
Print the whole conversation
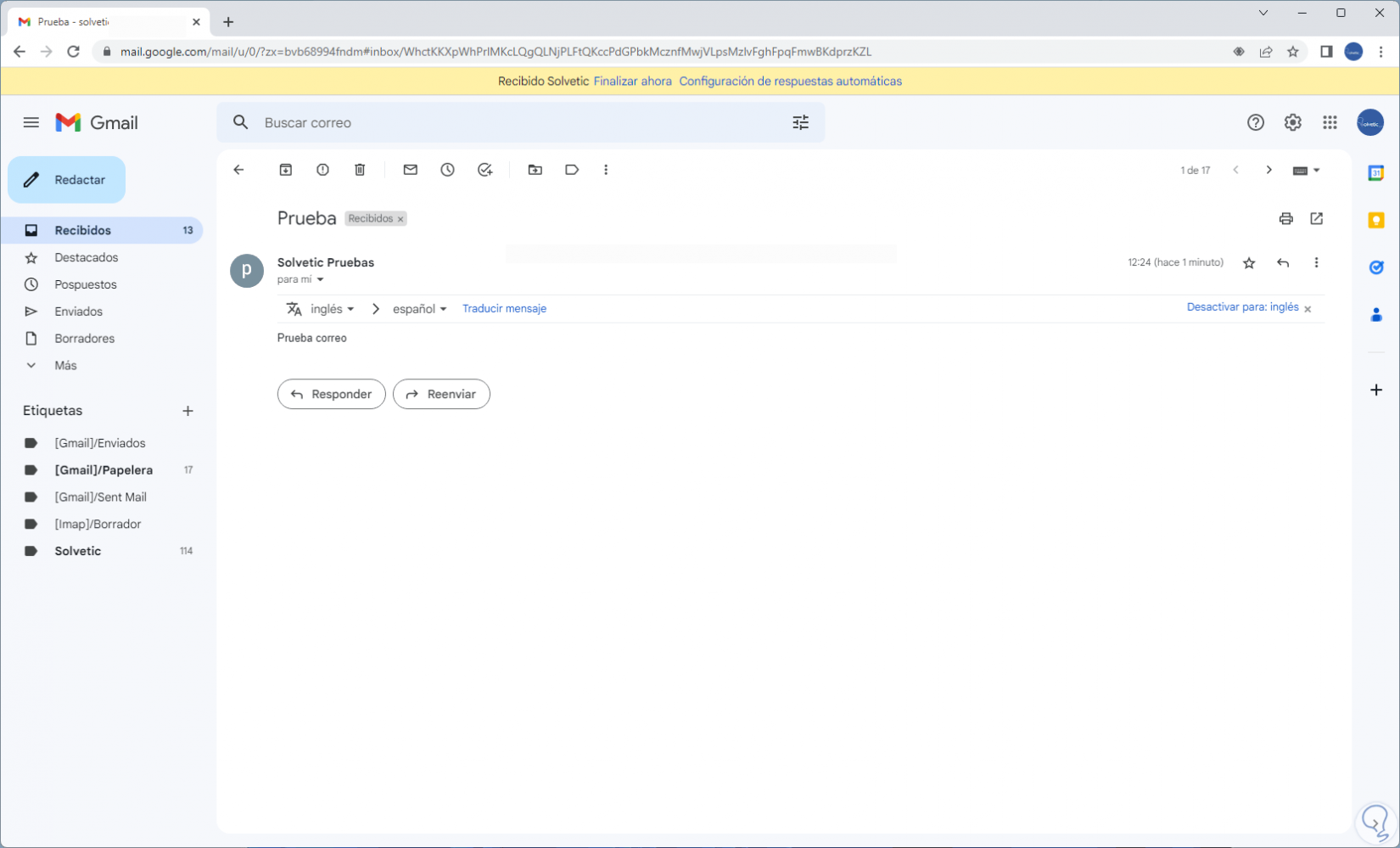(1286, 219)
